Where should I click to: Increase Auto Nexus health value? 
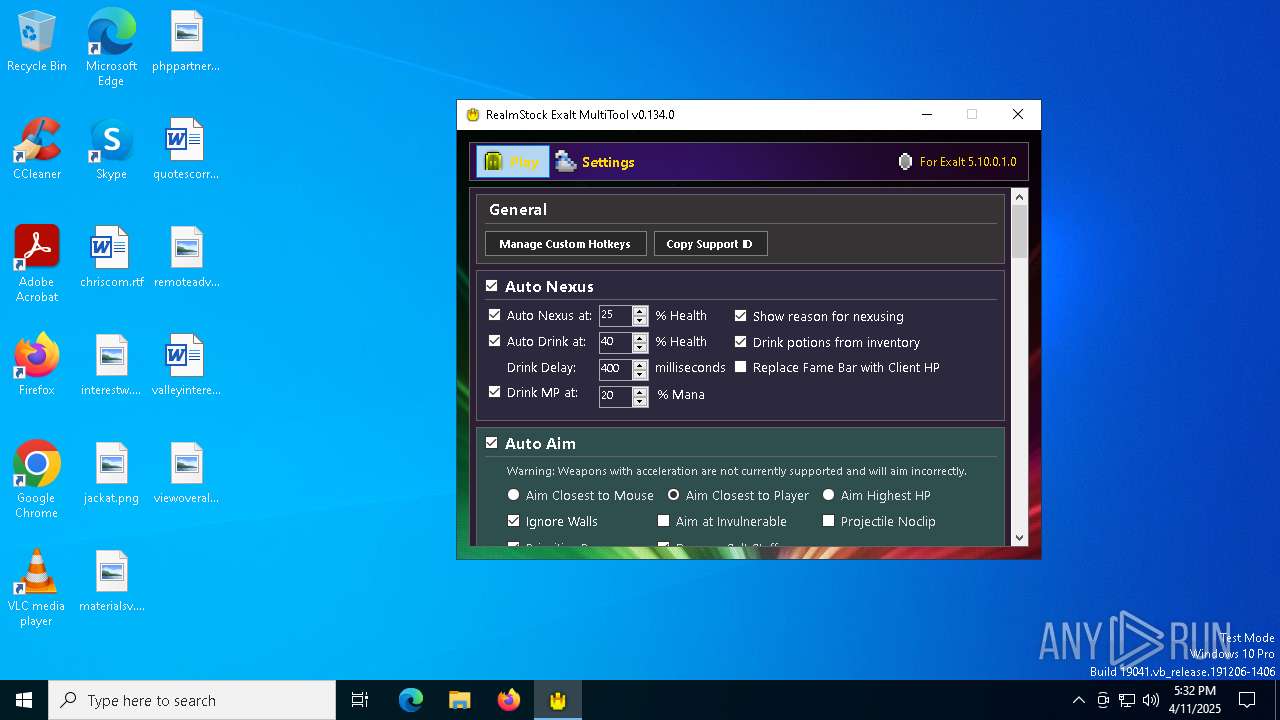pyautogui.click(x=640, y=311)
